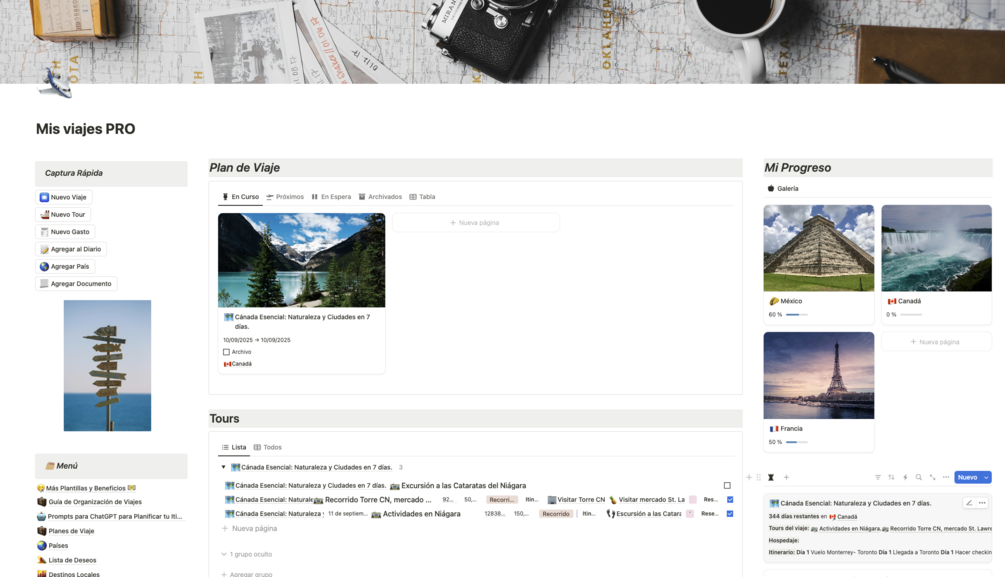1005x577 pixels.
Task: Open the Canadá tag on trip card
Action: click(238, 364)
